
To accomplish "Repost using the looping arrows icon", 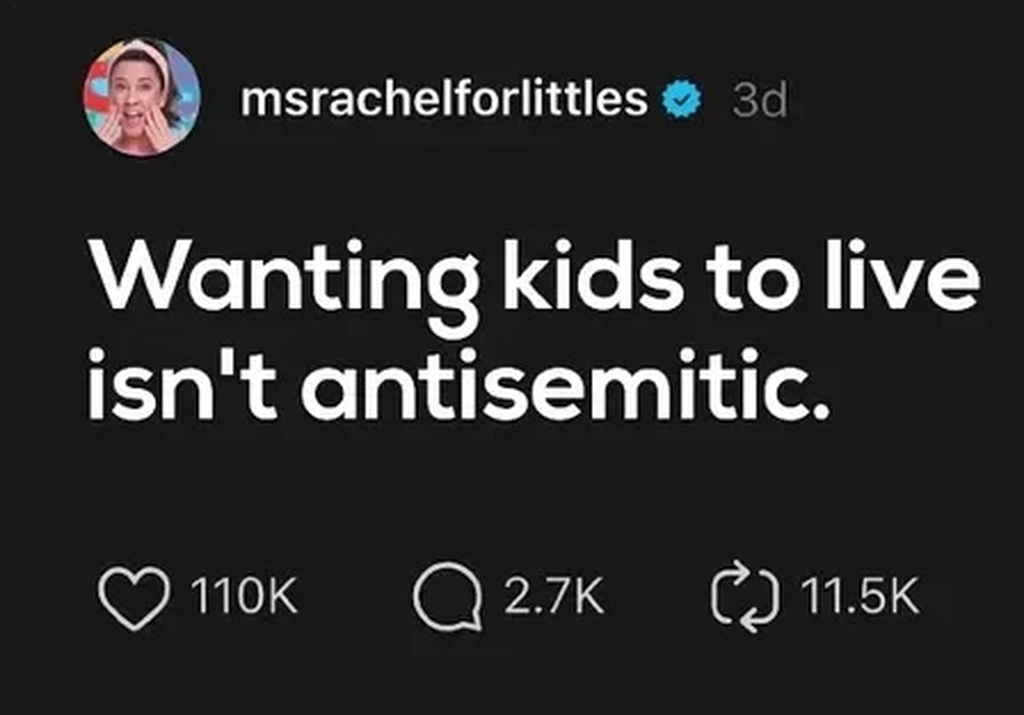I will pos(735,599).
